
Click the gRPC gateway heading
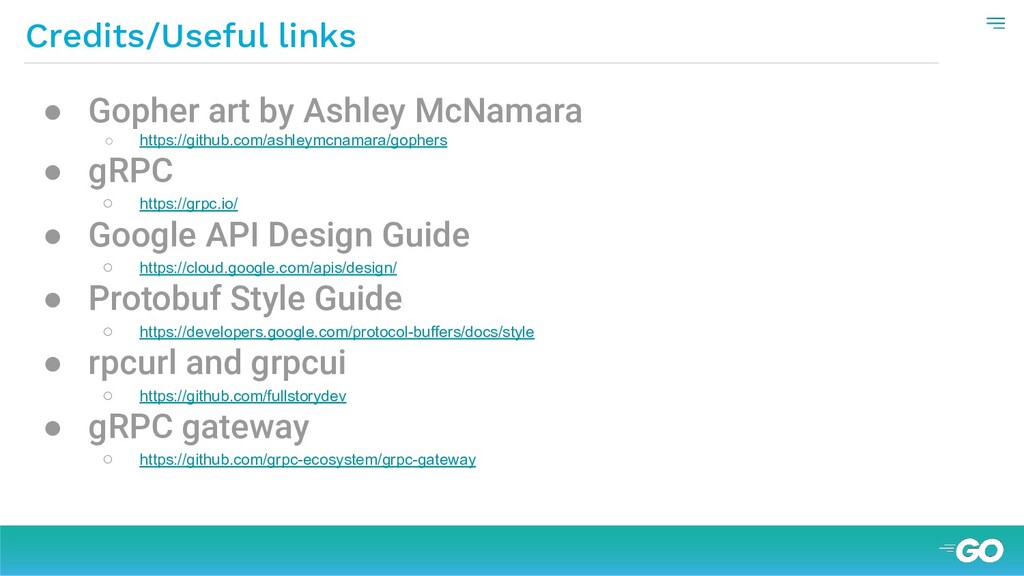(x=198, y=427)
